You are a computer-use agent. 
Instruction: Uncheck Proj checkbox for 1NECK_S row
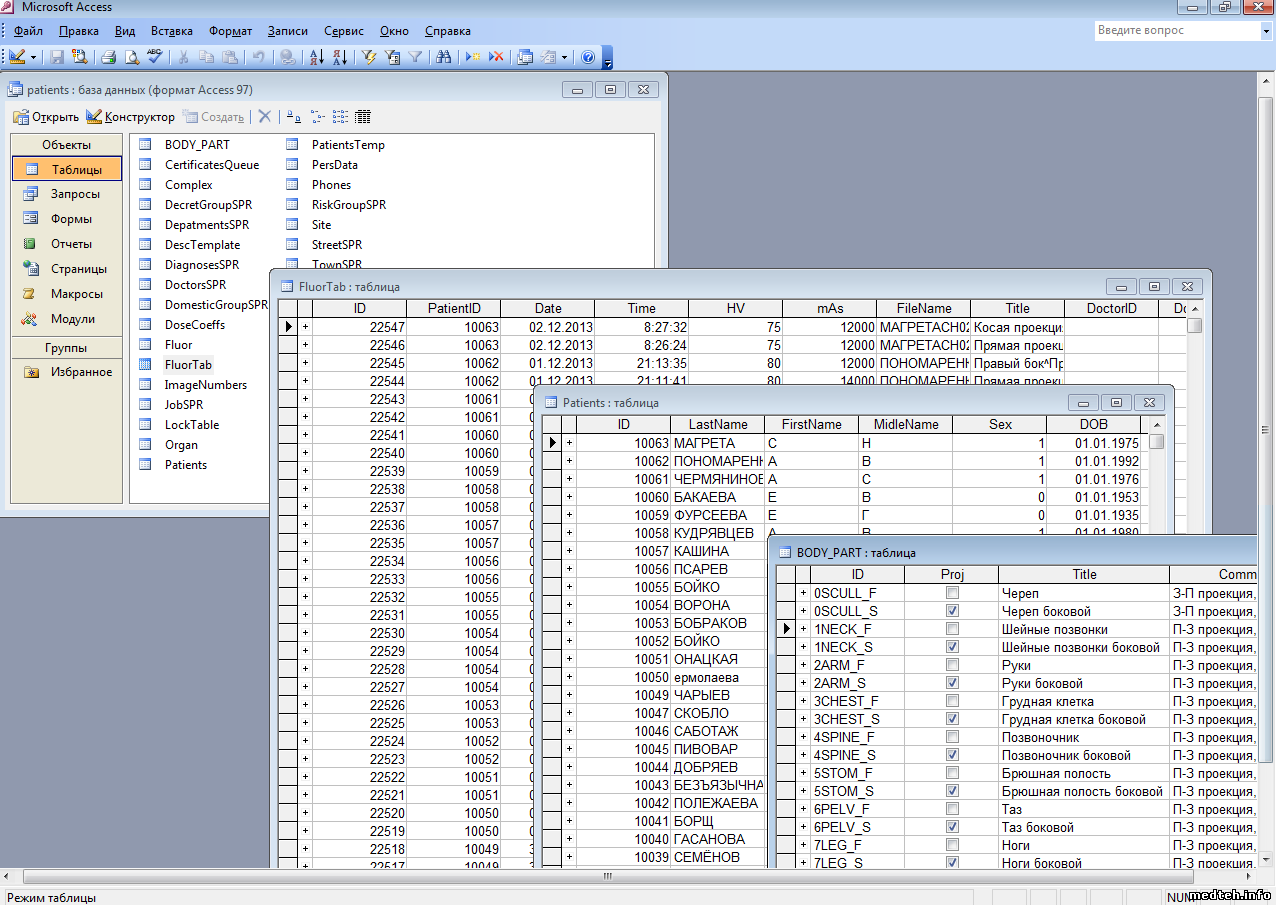[952, 647]
